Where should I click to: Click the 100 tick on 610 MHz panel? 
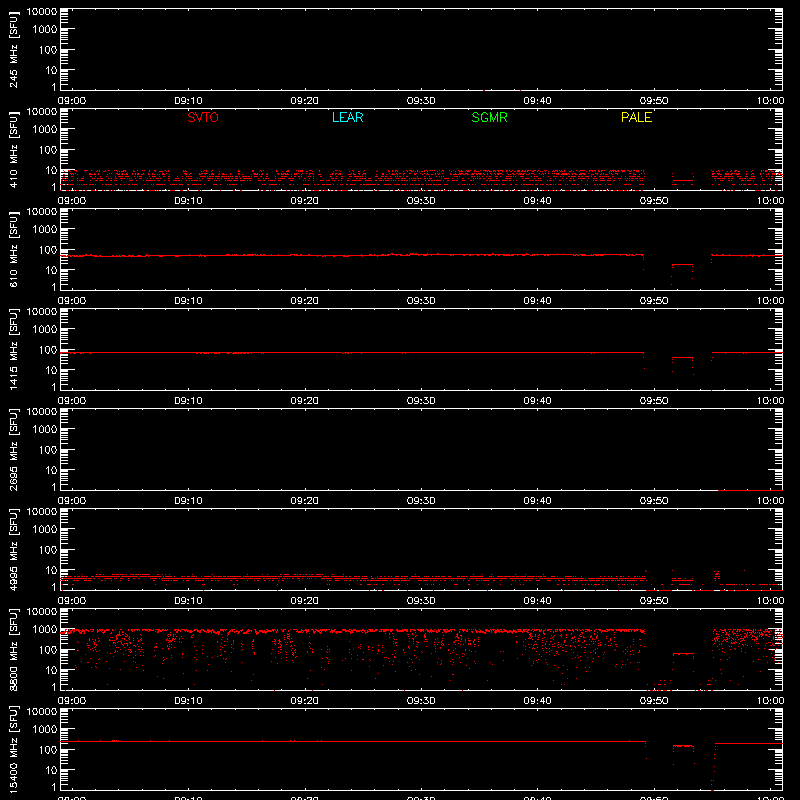(48, 250)
